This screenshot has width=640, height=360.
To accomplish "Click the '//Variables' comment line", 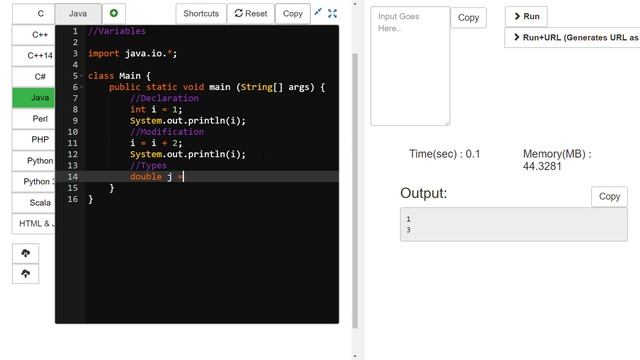I will click(117, 31).
